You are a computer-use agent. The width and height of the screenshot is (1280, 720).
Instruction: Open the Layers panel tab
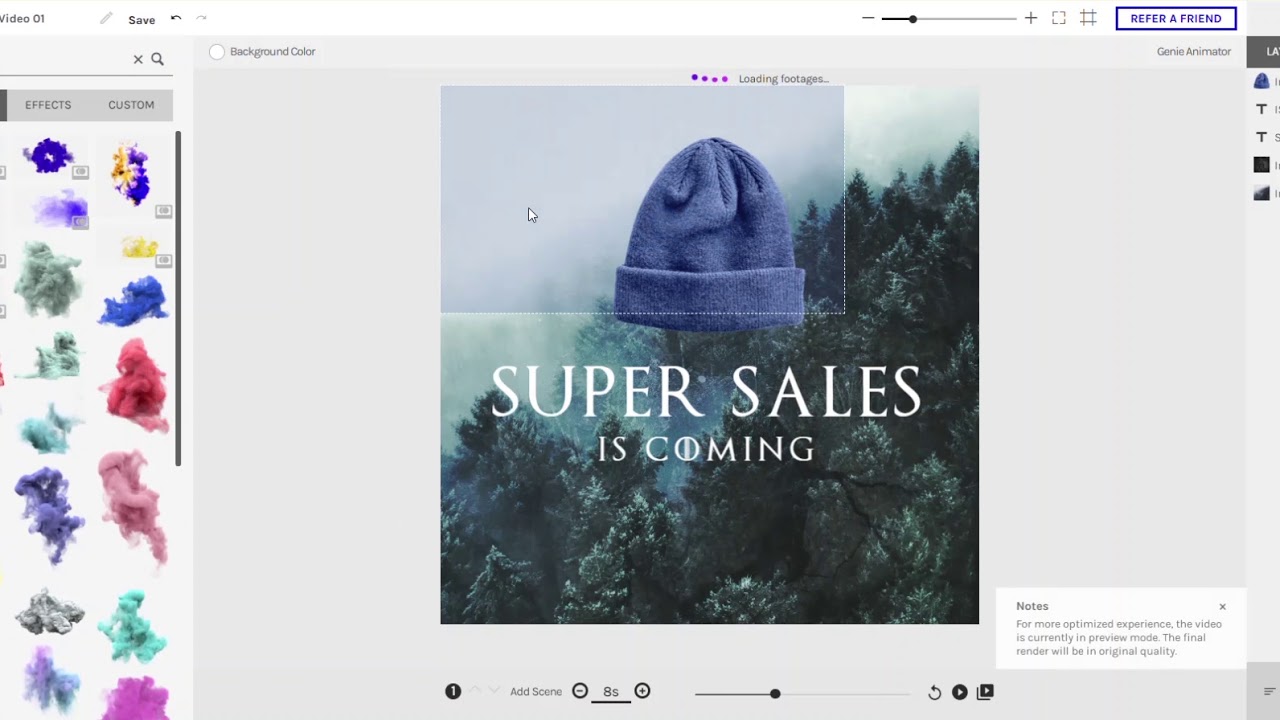(x=1264, y=52)
